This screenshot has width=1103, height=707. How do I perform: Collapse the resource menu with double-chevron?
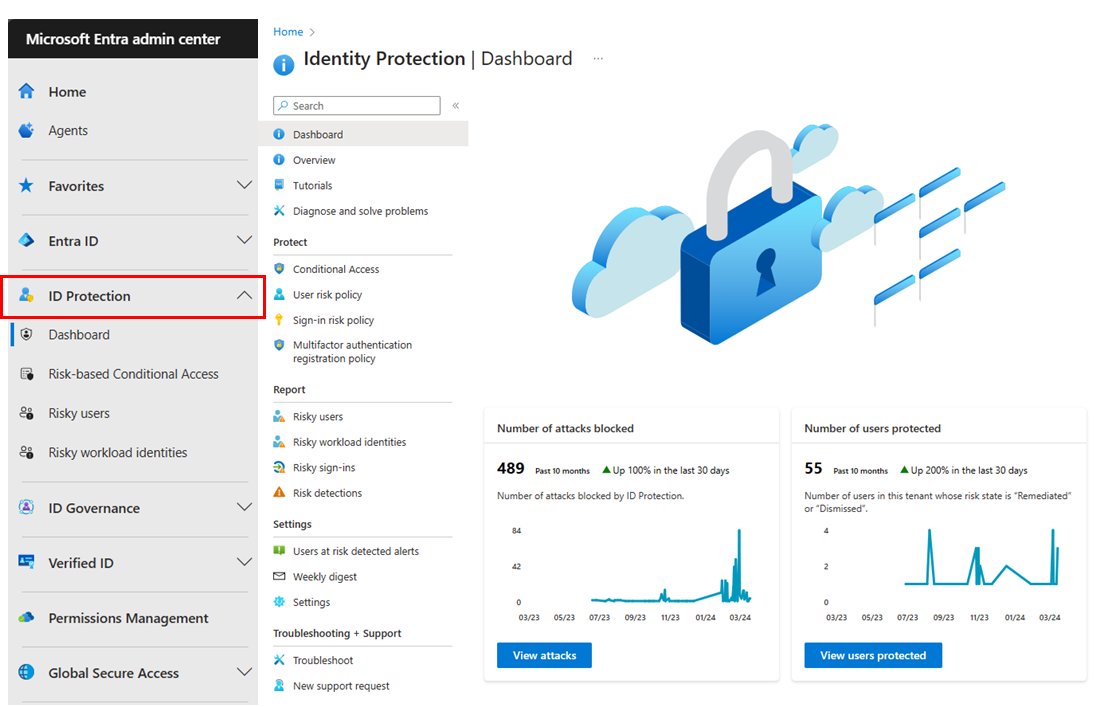[456, 106]
